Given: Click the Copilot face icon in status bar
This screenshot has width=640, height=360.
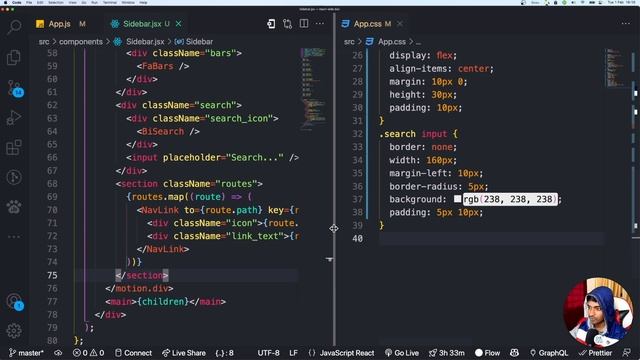Looking at the screenshot, I should [x=514, y=353].
